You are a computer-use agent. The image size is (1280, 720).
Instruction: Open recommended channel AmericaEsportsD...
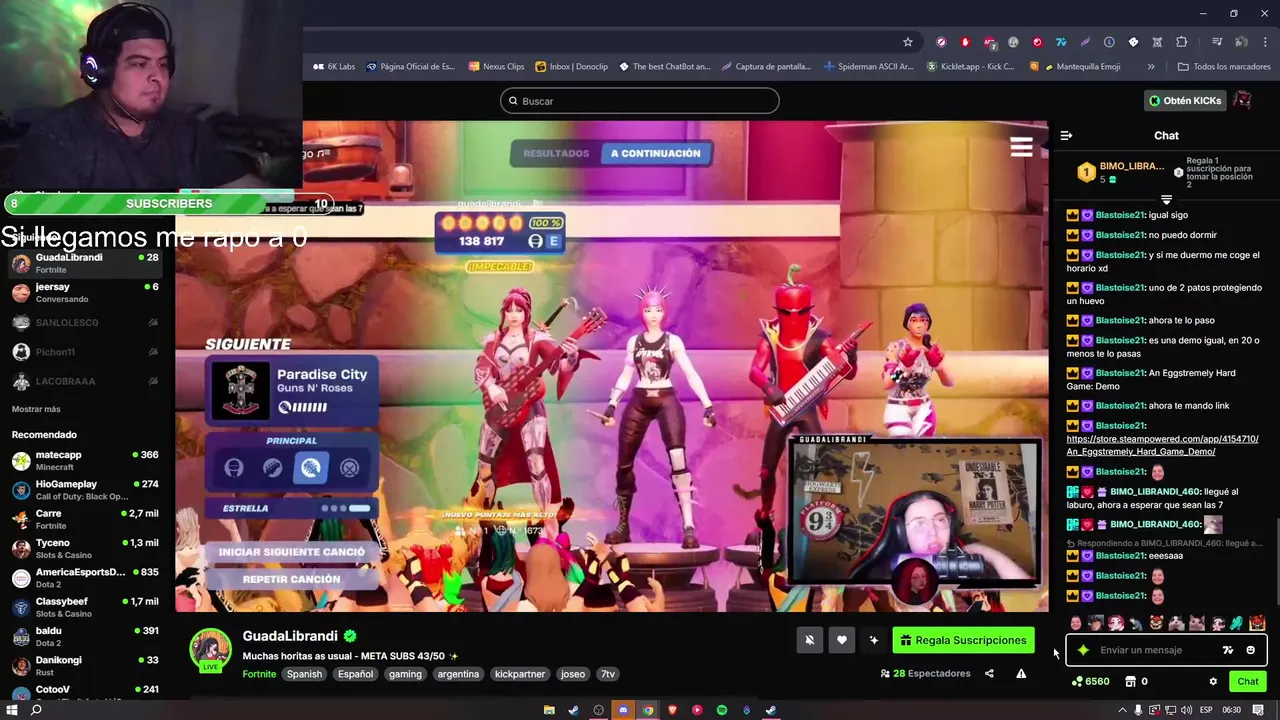tap(87, 578)
